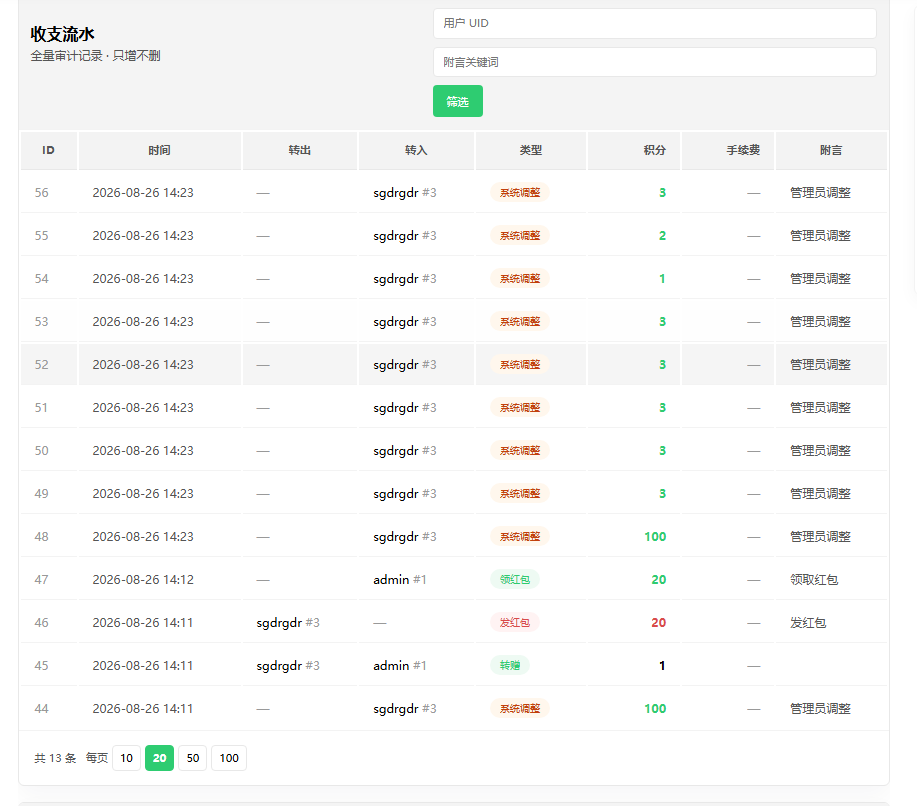Click the ID column header
The image size is (917, 806).
pyautogui.click(x=49, y=150)
